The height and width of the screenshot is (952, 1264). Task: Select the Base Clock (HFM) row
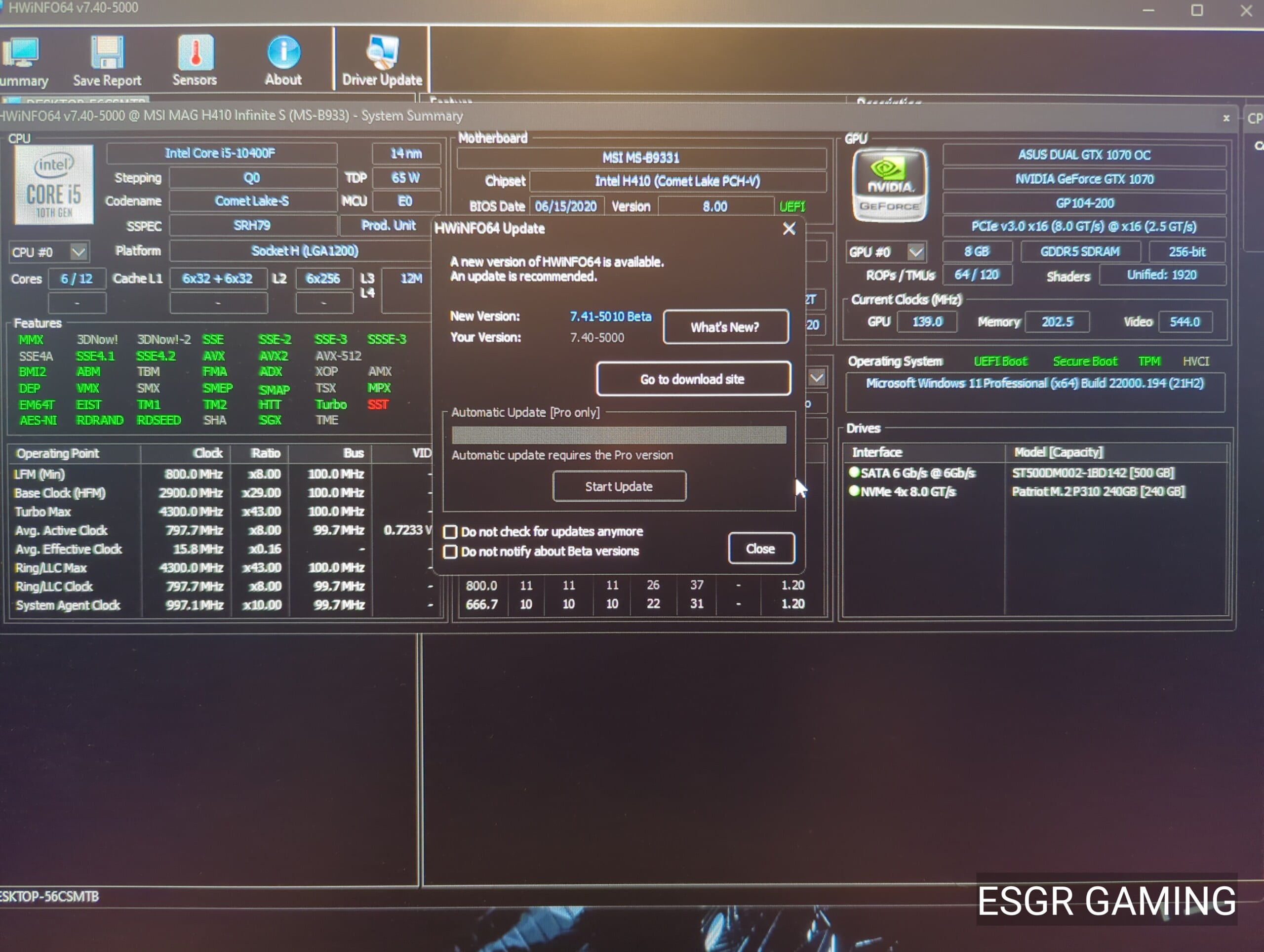pyautogui.click(x=223, y=493)
